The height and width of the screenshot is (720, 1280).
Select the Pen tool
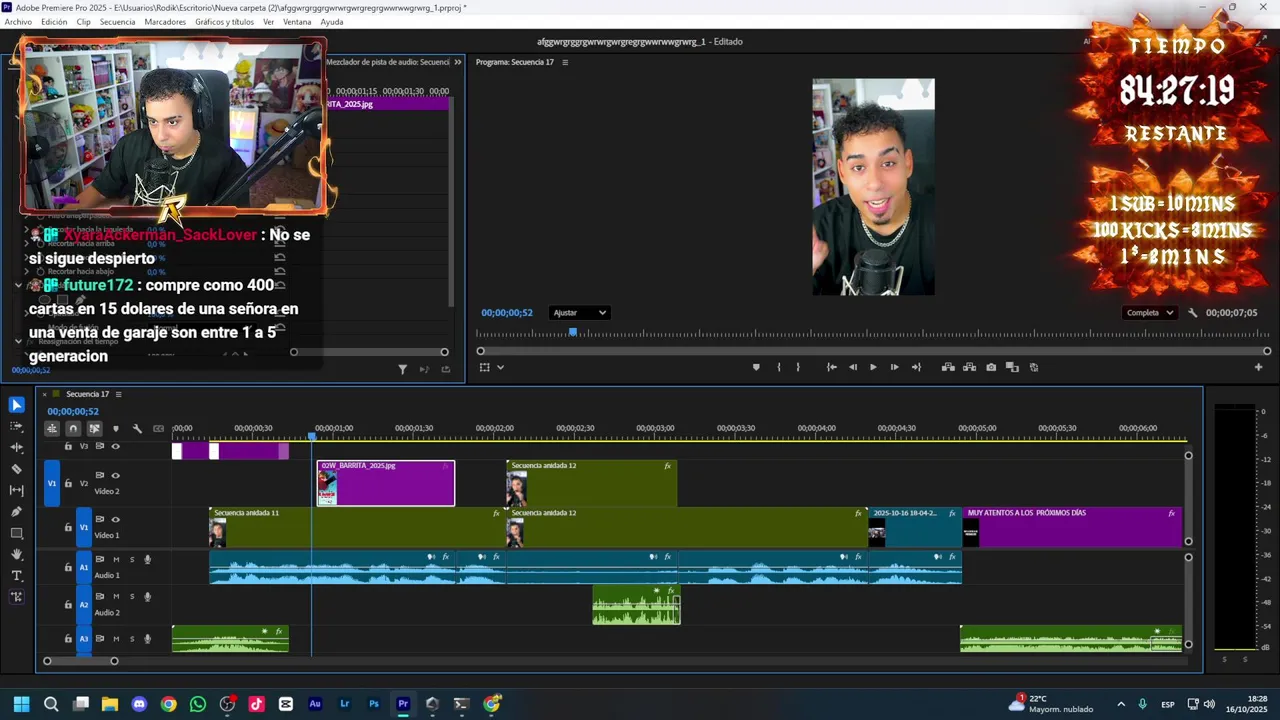(x=17, y=512)
